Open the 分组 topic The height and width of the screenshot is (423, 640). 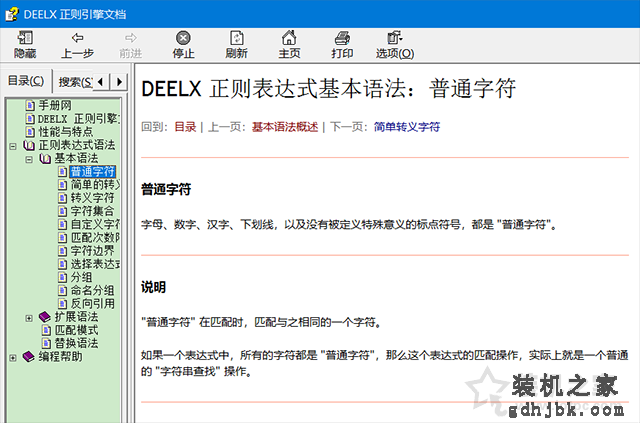[x=82, y=277]
